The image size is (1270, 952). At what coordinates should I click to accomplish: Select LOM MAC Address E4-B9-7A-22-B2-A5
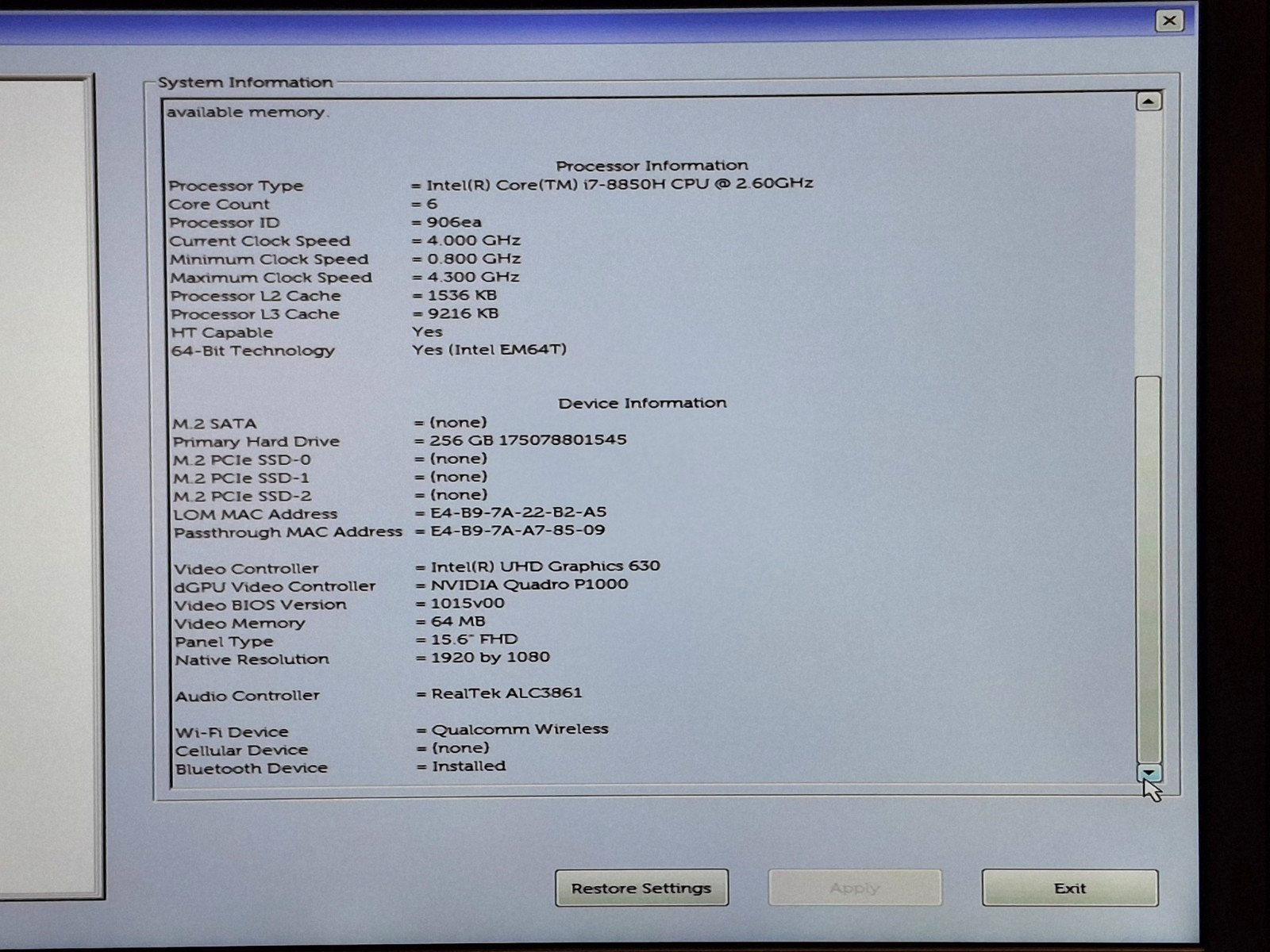(x=518, y=512)
